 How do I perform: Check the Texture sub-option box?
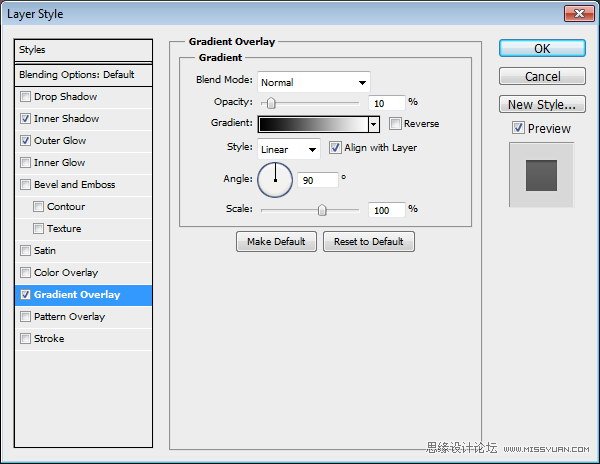click(38, 228)
